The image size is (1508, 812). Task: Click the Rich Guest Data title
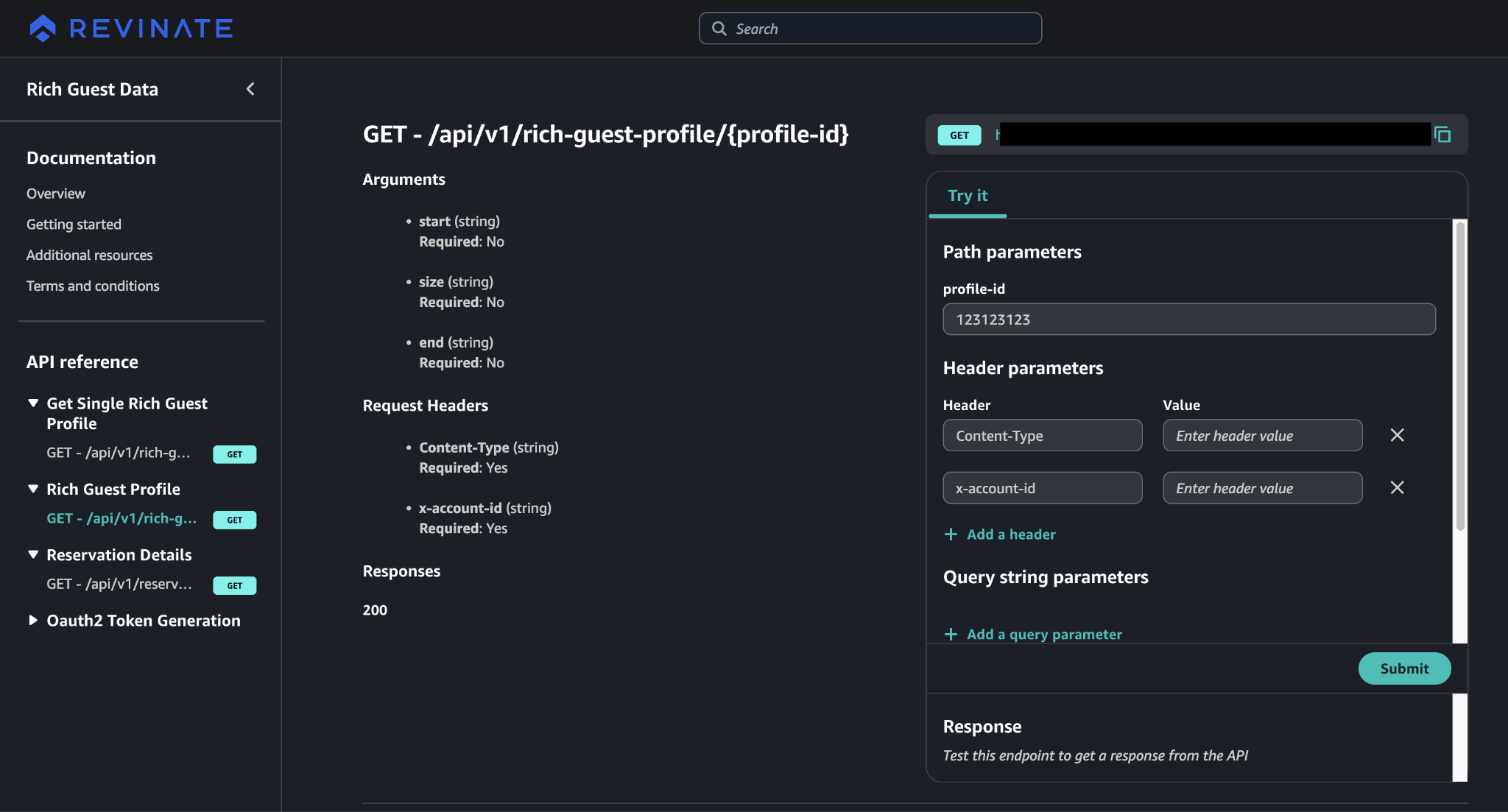(92, 89)
